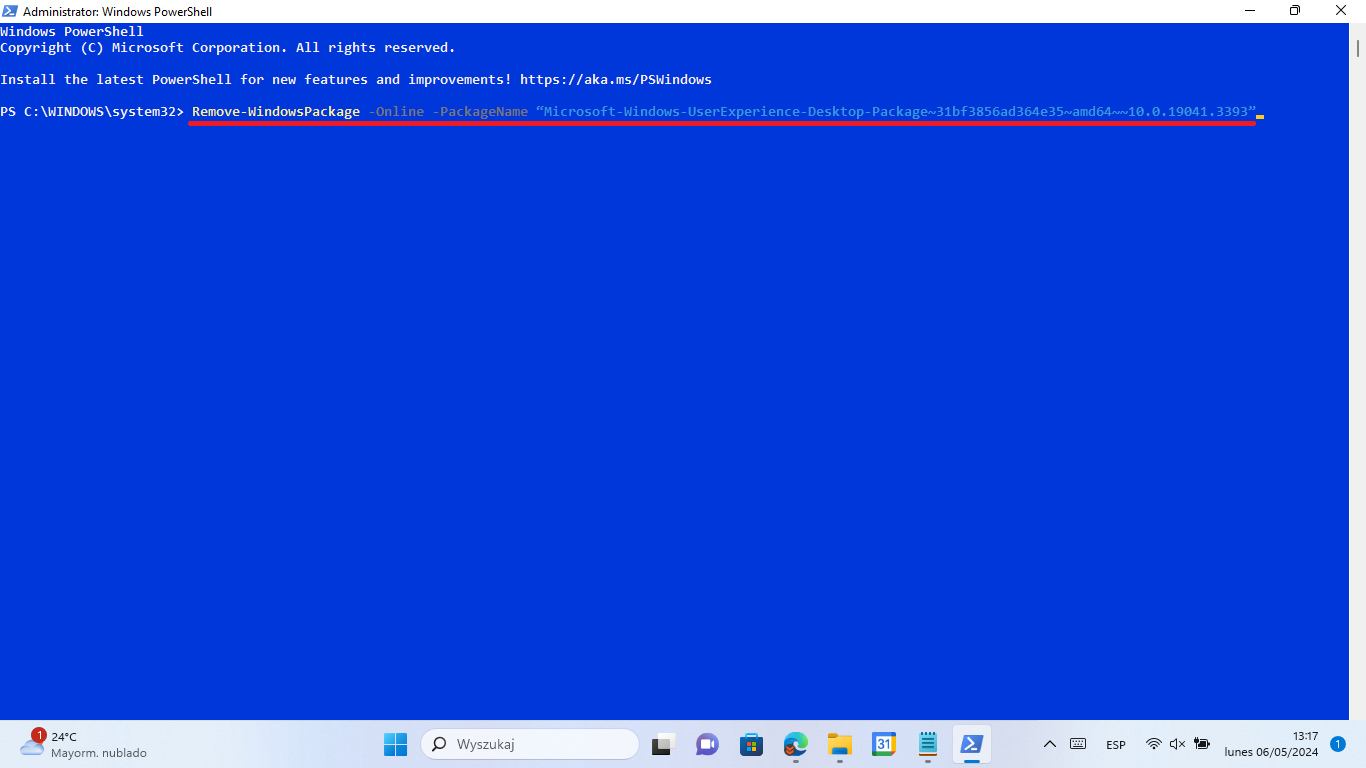
Task: Open the Notepad taskbar icon
Action: (x=927, y=745)
